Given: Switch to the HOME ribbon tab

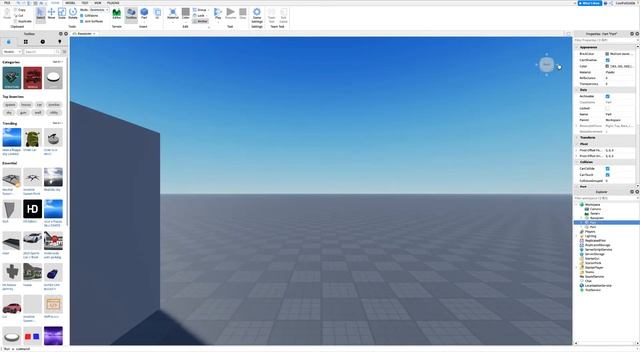Looking at the screenshot, I should coord(55,3).
